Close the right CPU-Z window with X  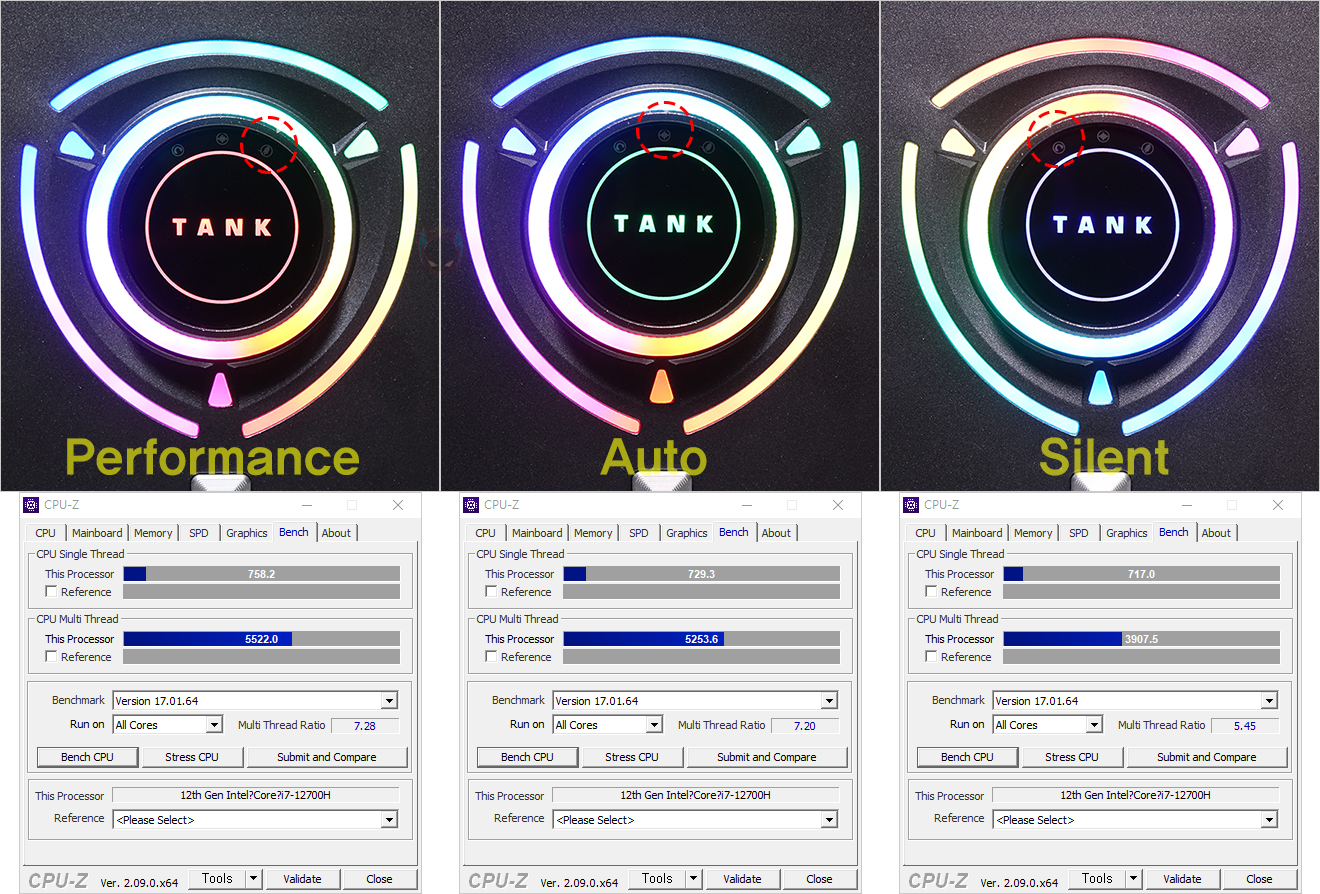coord(1278,505)
